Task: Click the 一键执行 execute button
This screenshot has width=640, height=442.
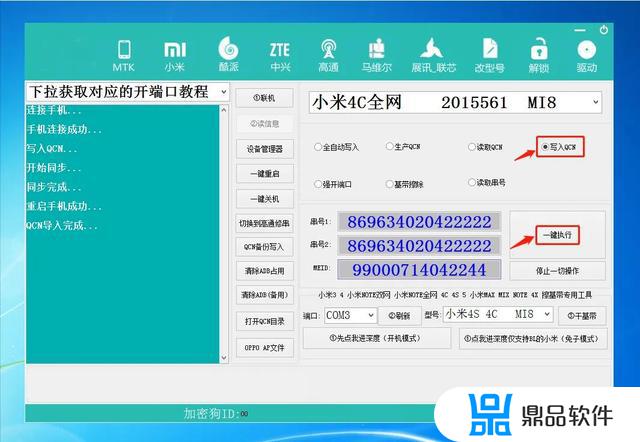Action: click(x=558, y=235)
